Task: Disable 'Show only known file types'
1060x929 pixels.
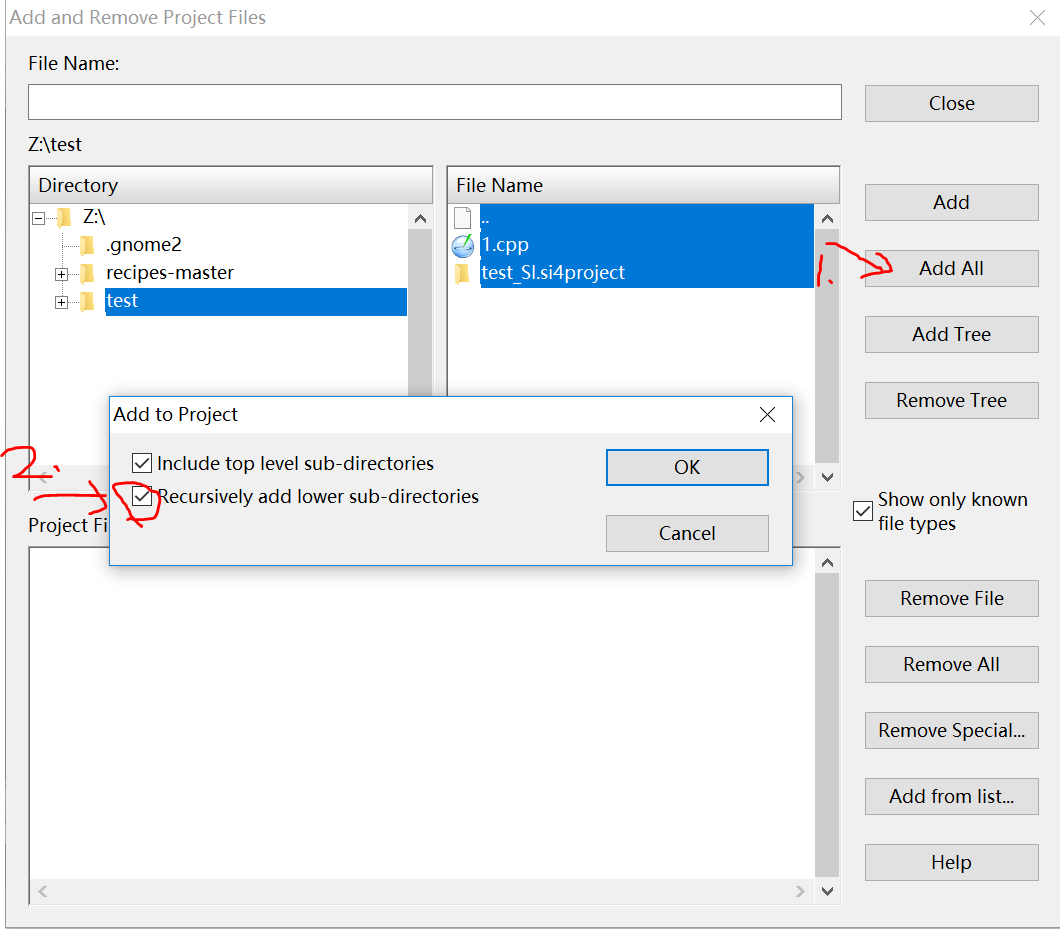Action: click(862, 511)
